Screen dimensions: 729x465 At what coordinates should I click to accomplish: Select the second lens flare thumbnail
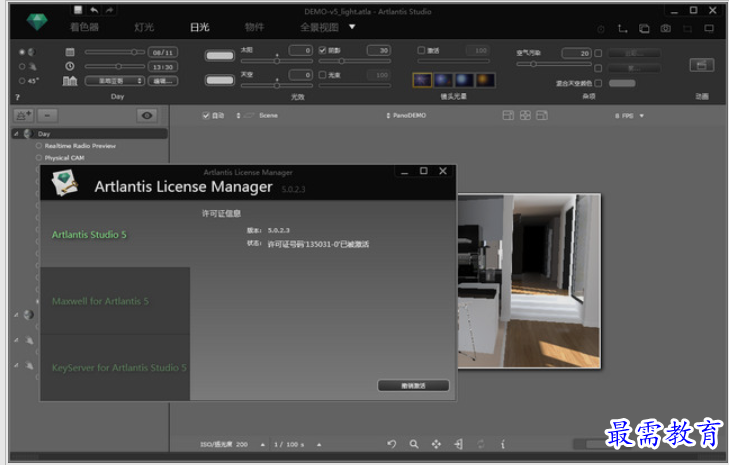point(443,80)
